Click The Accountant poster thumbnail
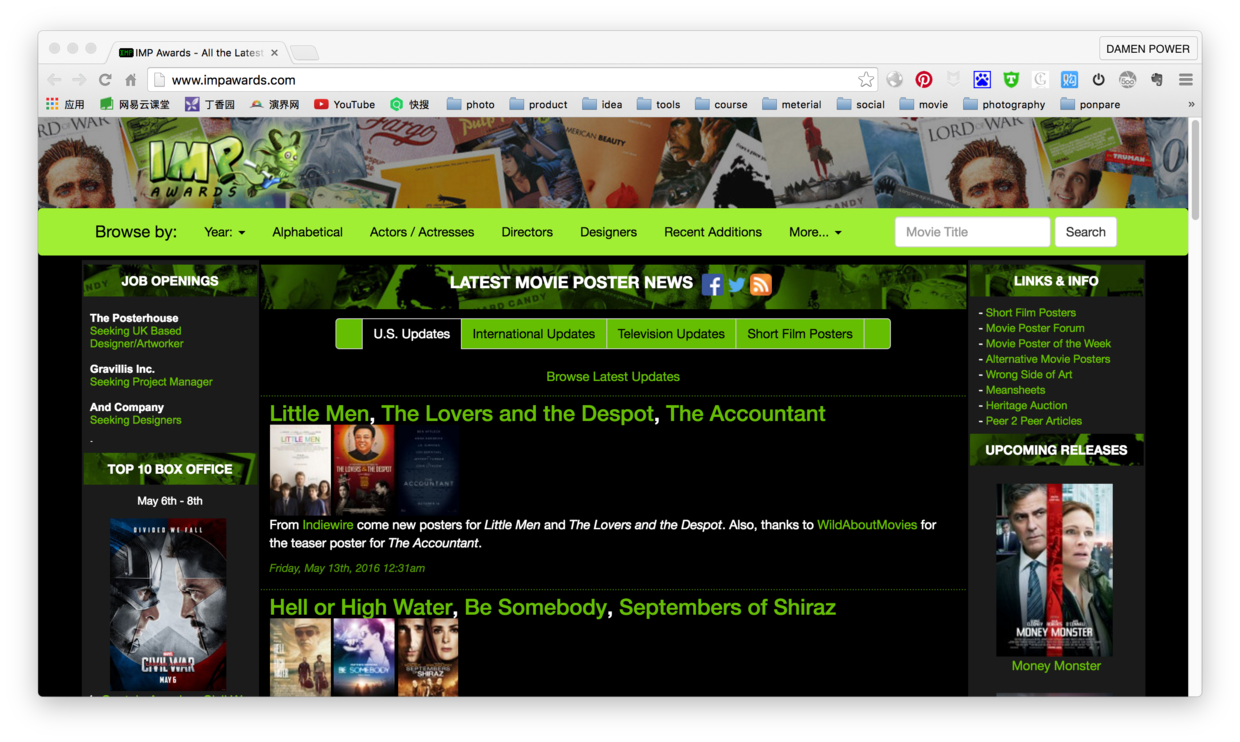Viewport: 1240px width, 742px height. 428,469
